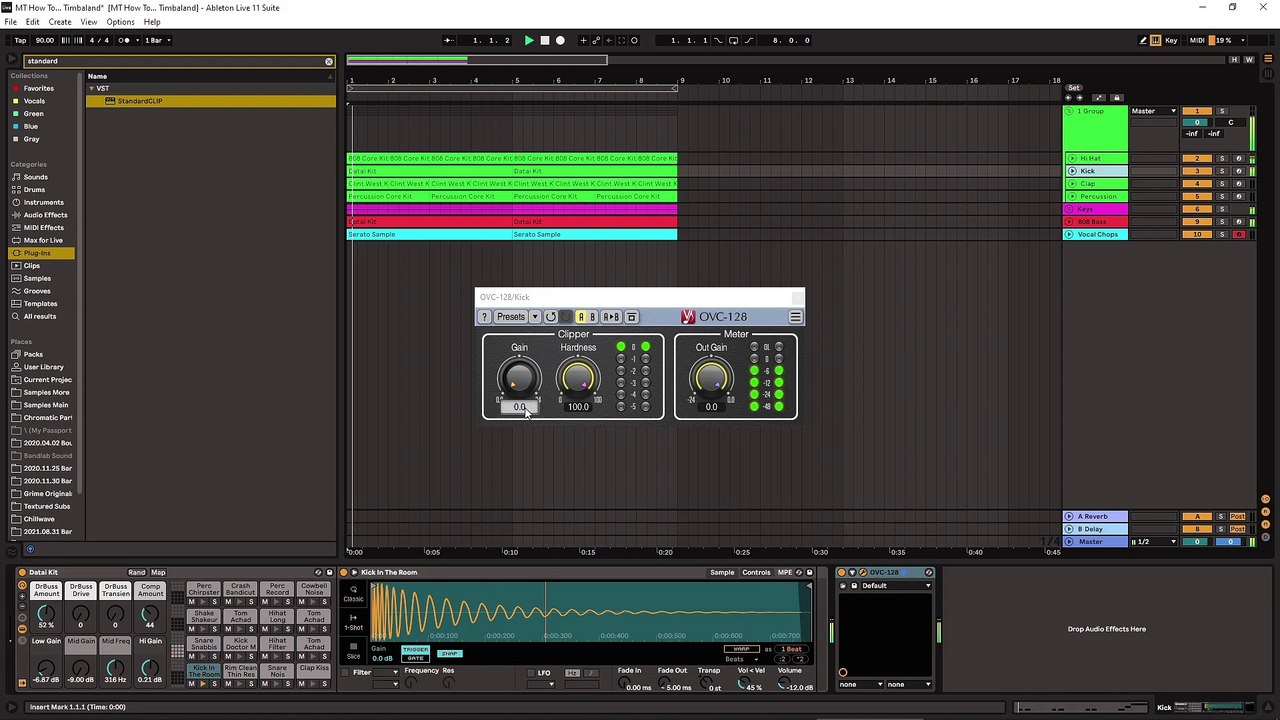Arm the Kick track for recording
Viewport: 1280px width, 720px height.
[1238, 171]
